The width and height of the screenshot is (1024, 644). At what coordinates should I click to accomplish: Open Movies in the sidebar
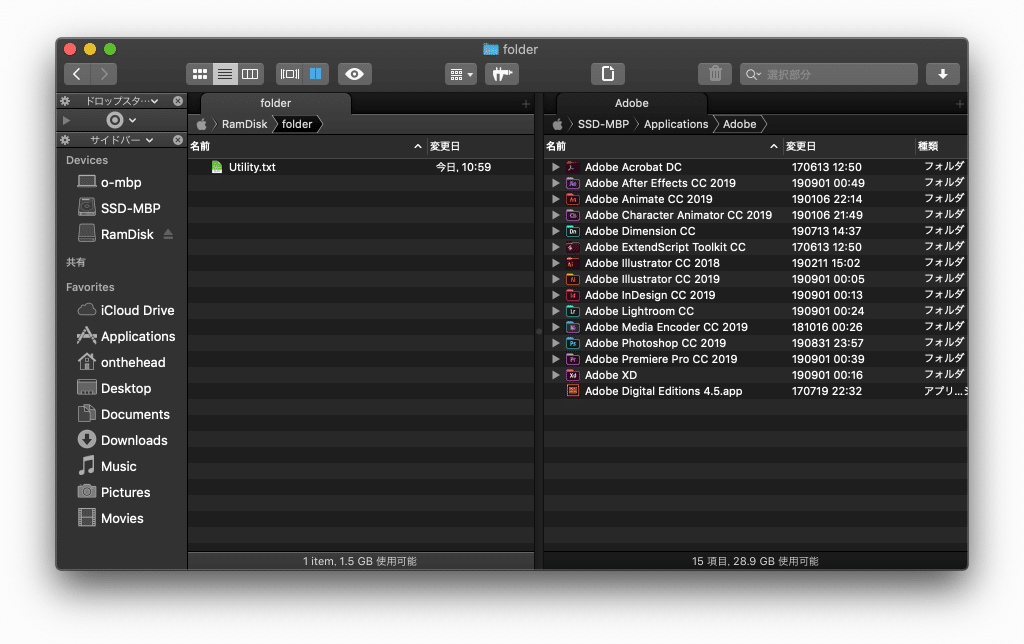[121, 519]
